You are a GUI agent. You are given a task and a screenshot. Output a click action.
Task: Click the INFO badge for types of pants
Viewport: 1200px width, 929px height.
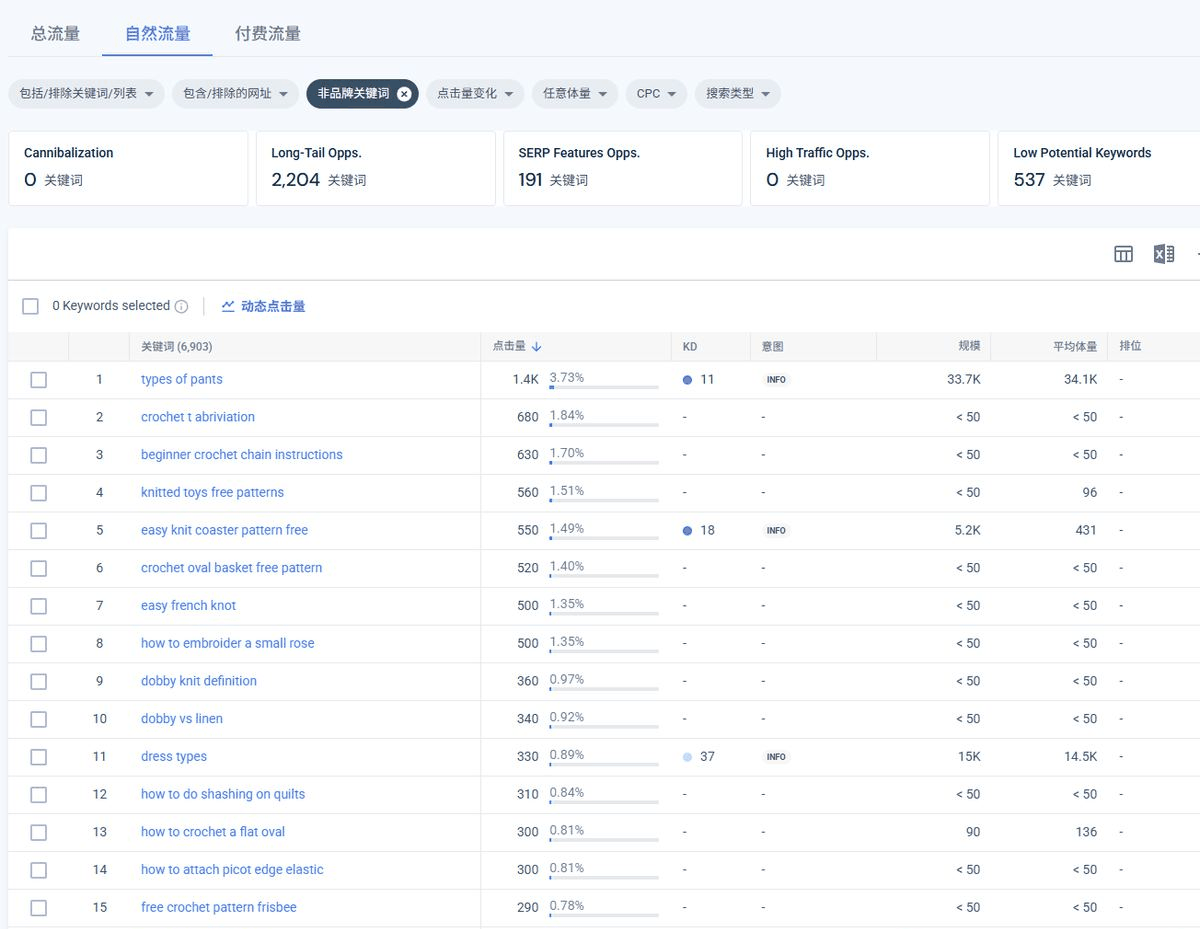pyautogui.click(x=776, y=380)
